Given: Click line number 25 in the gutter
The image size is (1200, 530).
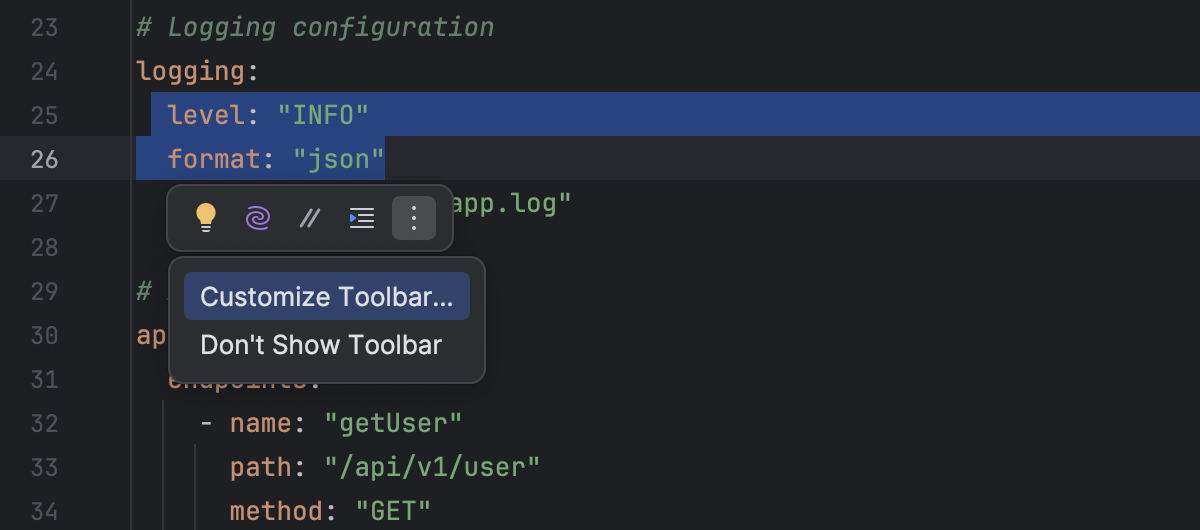Looking at the screenshot, I should pyautogui.click(x=44, y=115).
